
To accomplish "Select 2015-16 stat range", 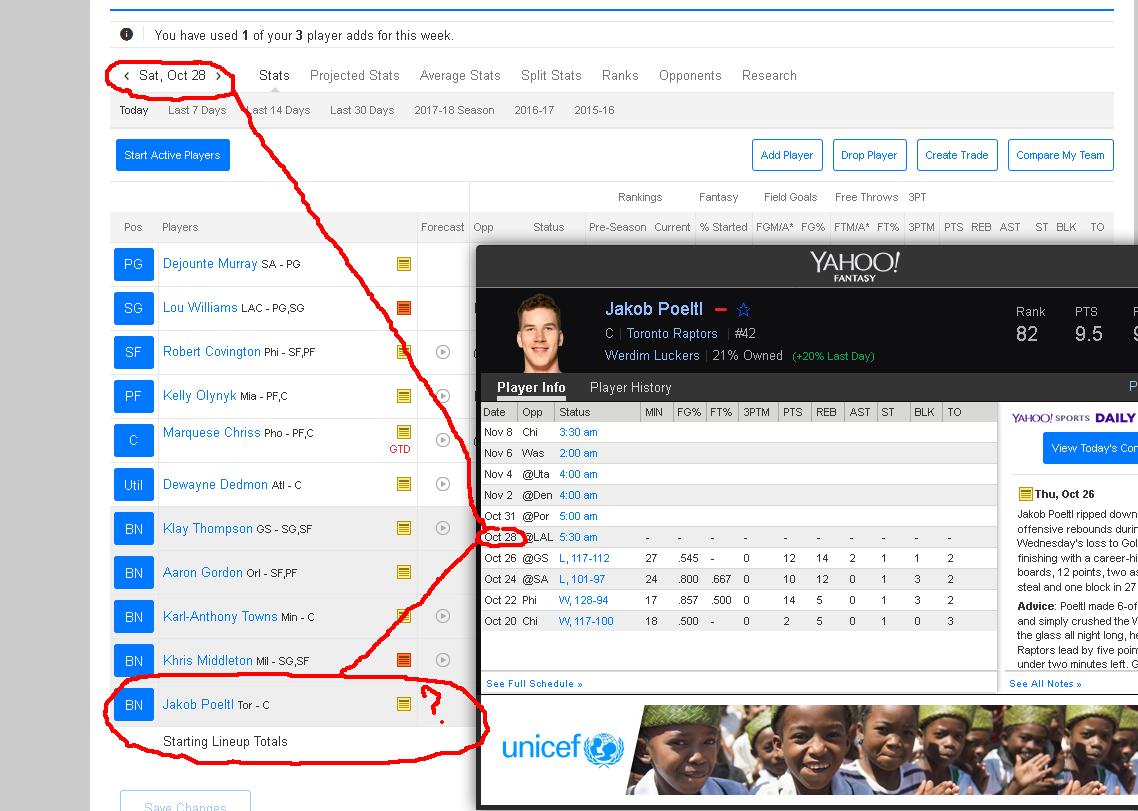I will point(594,110).
